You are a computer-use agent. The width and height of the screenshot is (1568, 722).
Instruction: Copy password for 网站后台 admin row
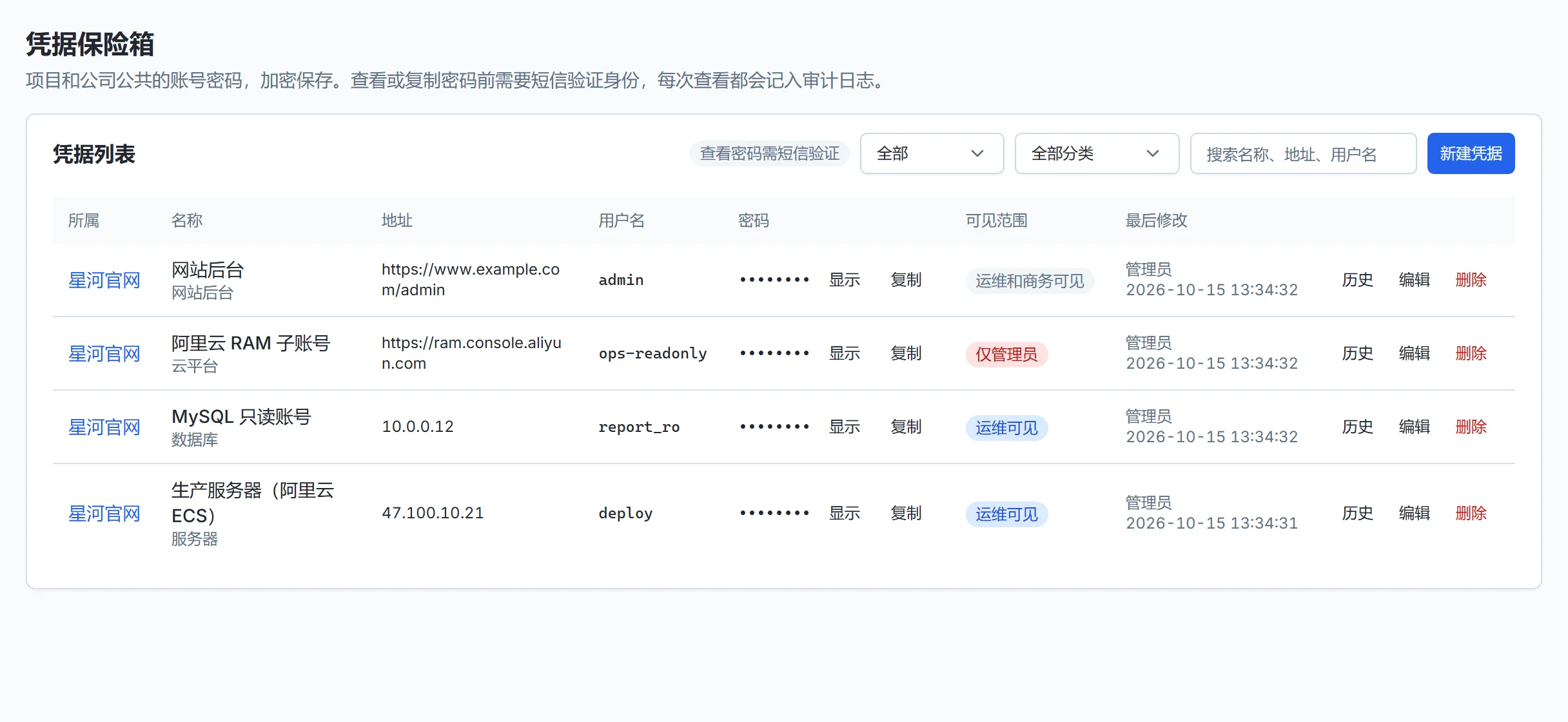(x=906, y=280)
